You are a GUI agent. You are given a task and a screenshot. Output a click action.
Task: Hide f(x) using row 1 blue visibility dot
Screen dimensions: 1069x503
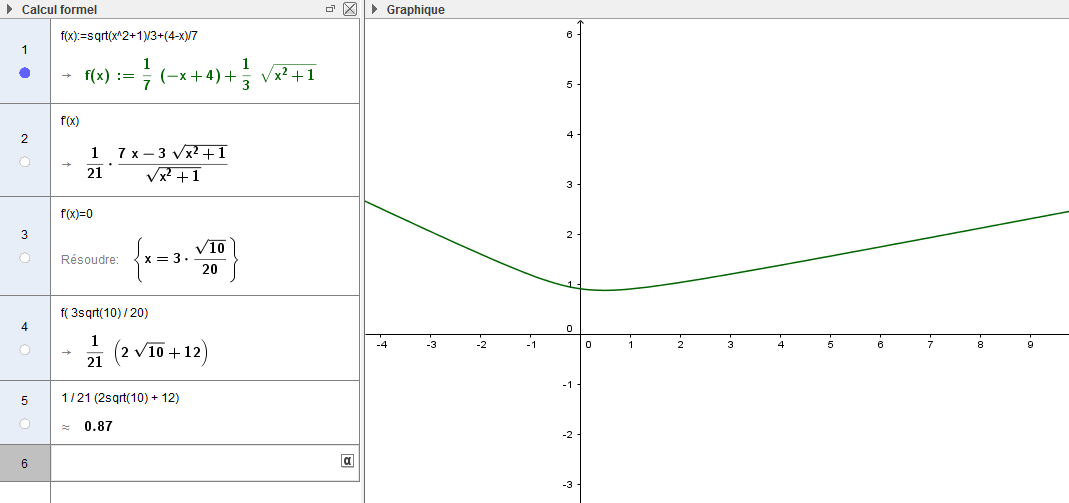[x=25, y=74]
